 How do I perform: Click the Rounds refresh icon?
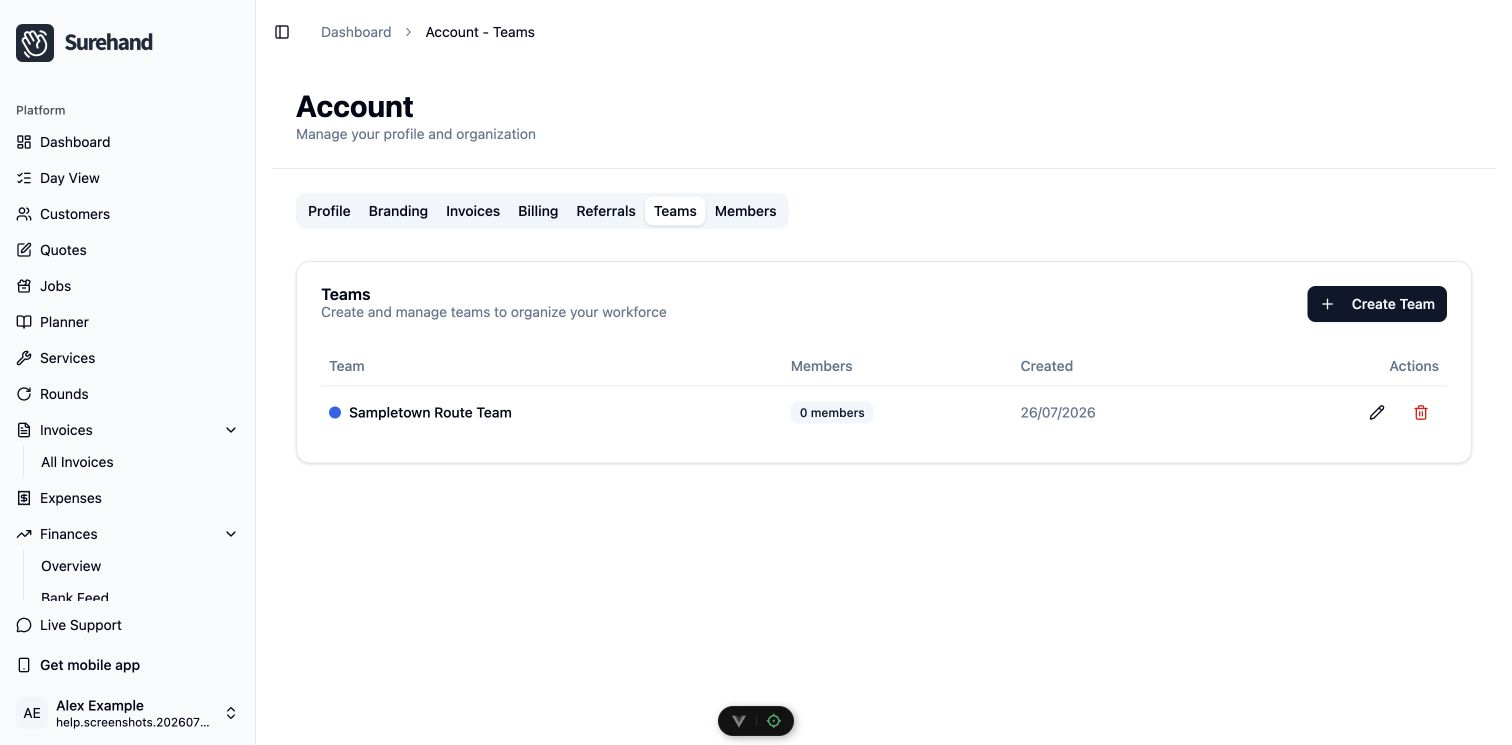[x=24, y=394]
